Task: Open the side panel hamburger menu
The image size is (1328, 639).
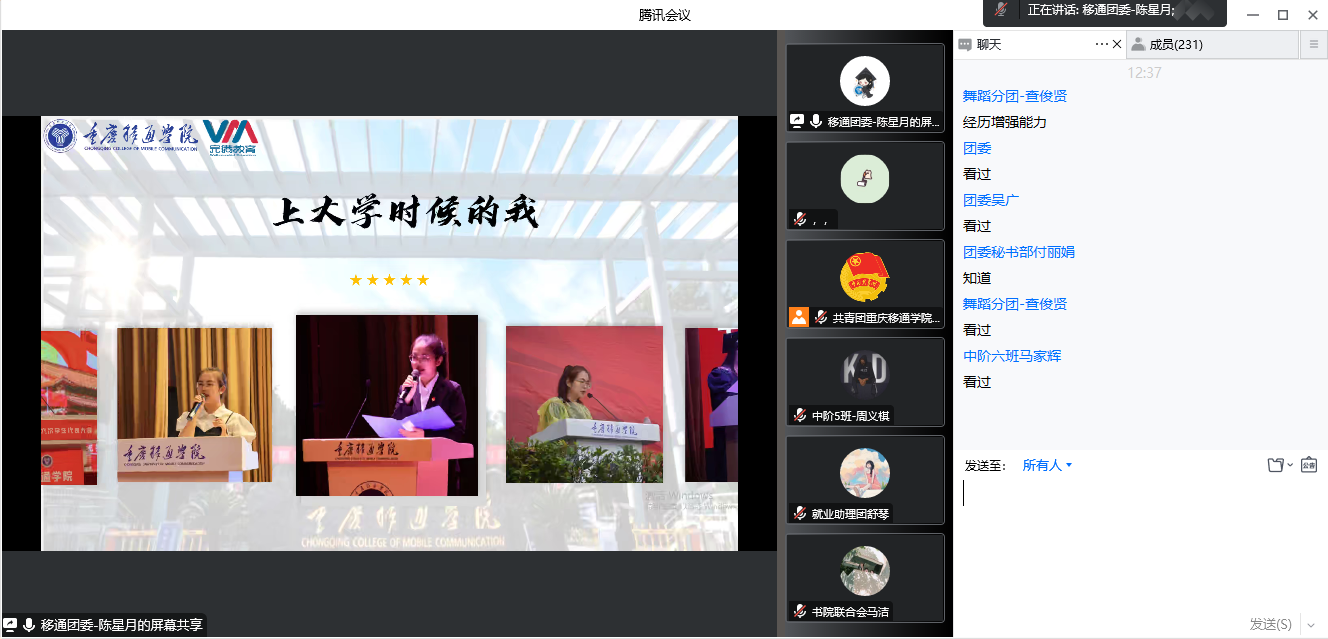Action: coord(1314,44)
